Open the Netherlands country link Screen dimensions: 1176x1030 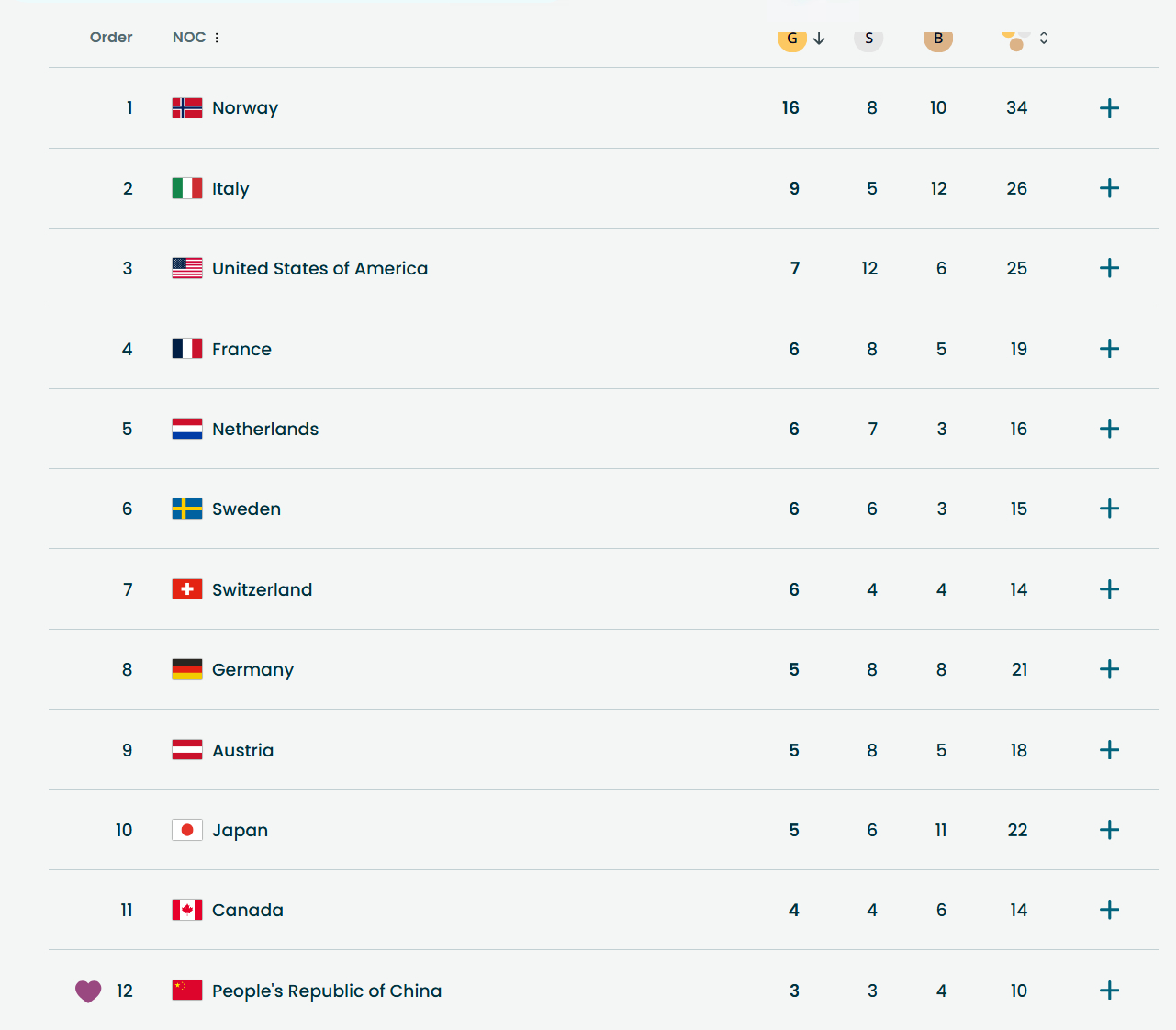[265, 429]
